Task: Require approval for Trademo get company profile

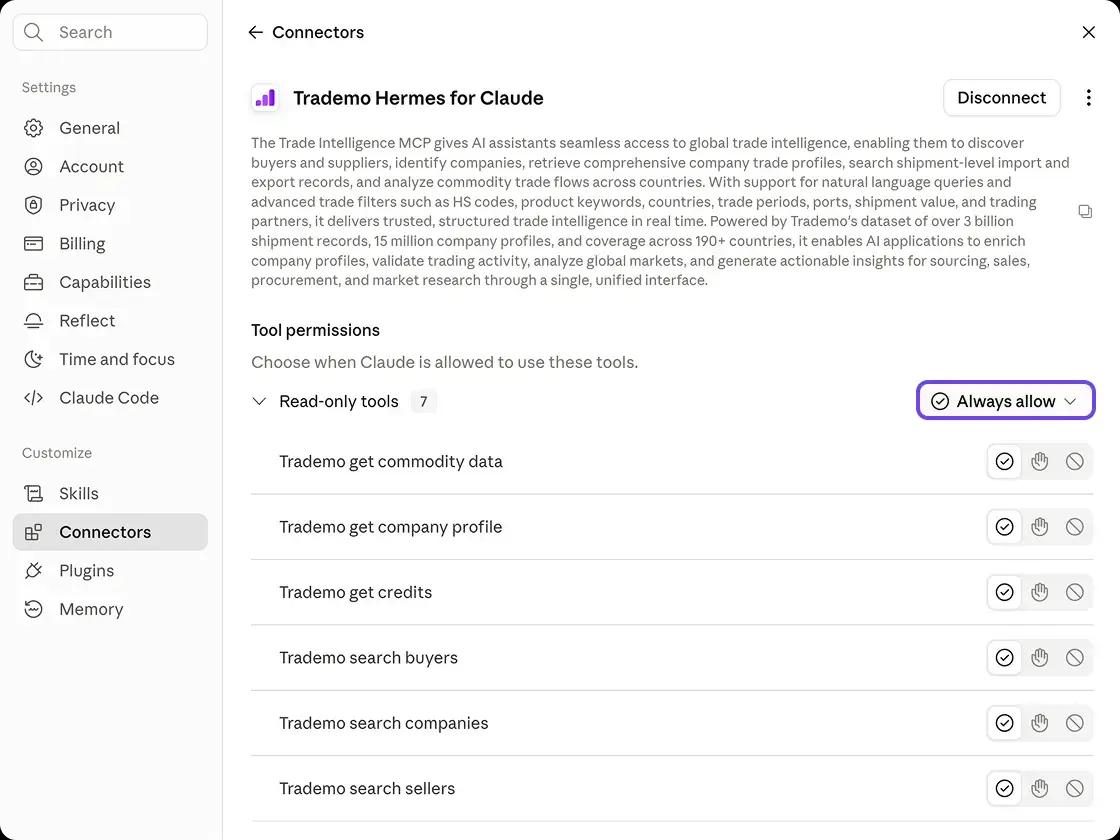Action: click(x=1039, y=527)
